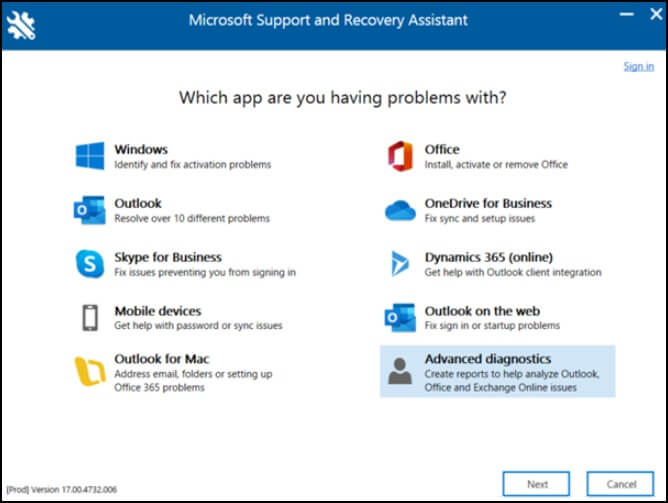Select the Windows option title
This screenshot has height=503, width=668.
[141, 149]
